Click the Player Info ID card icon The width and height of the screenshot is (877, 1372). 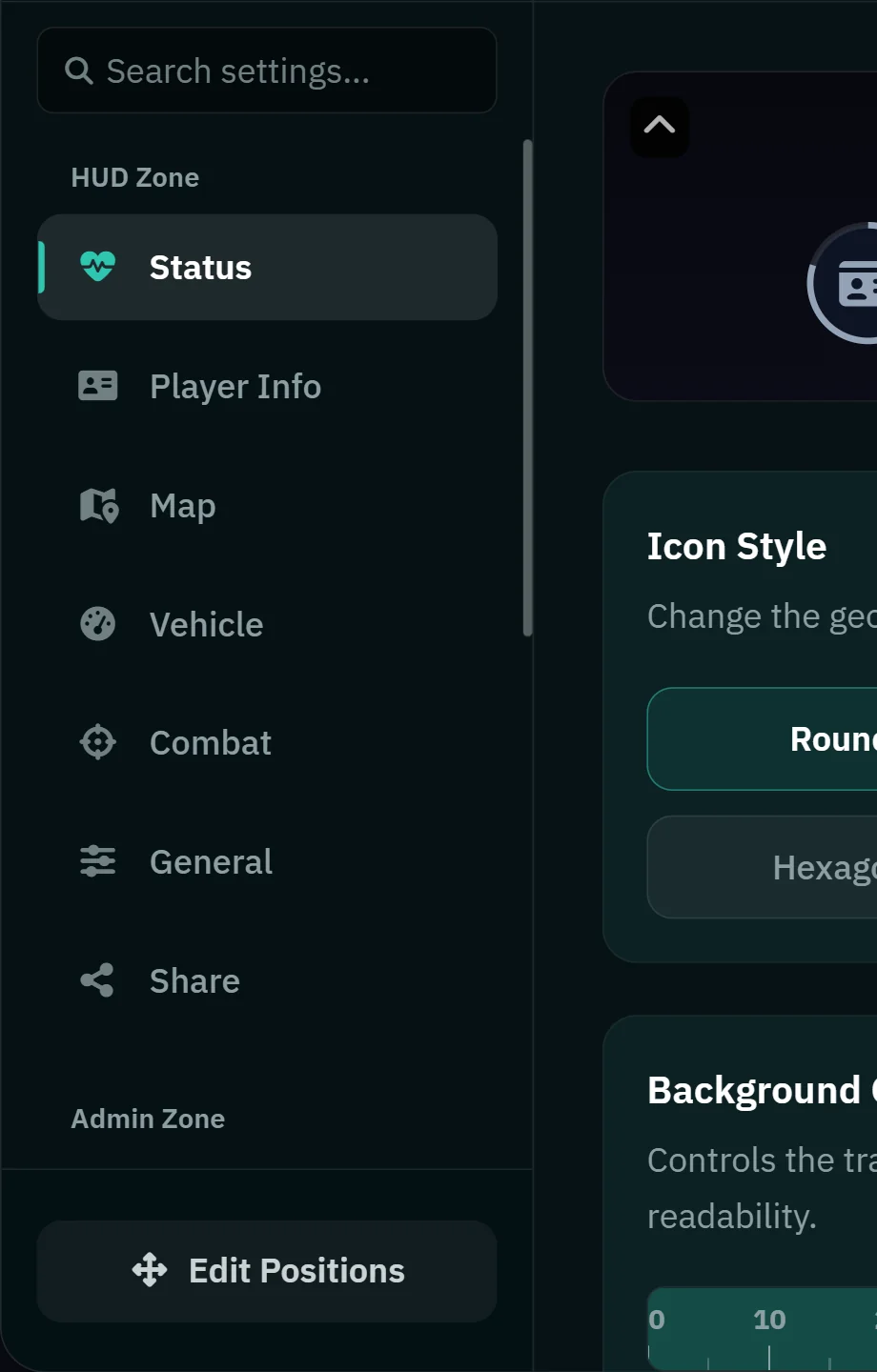(x=97, y=386)
